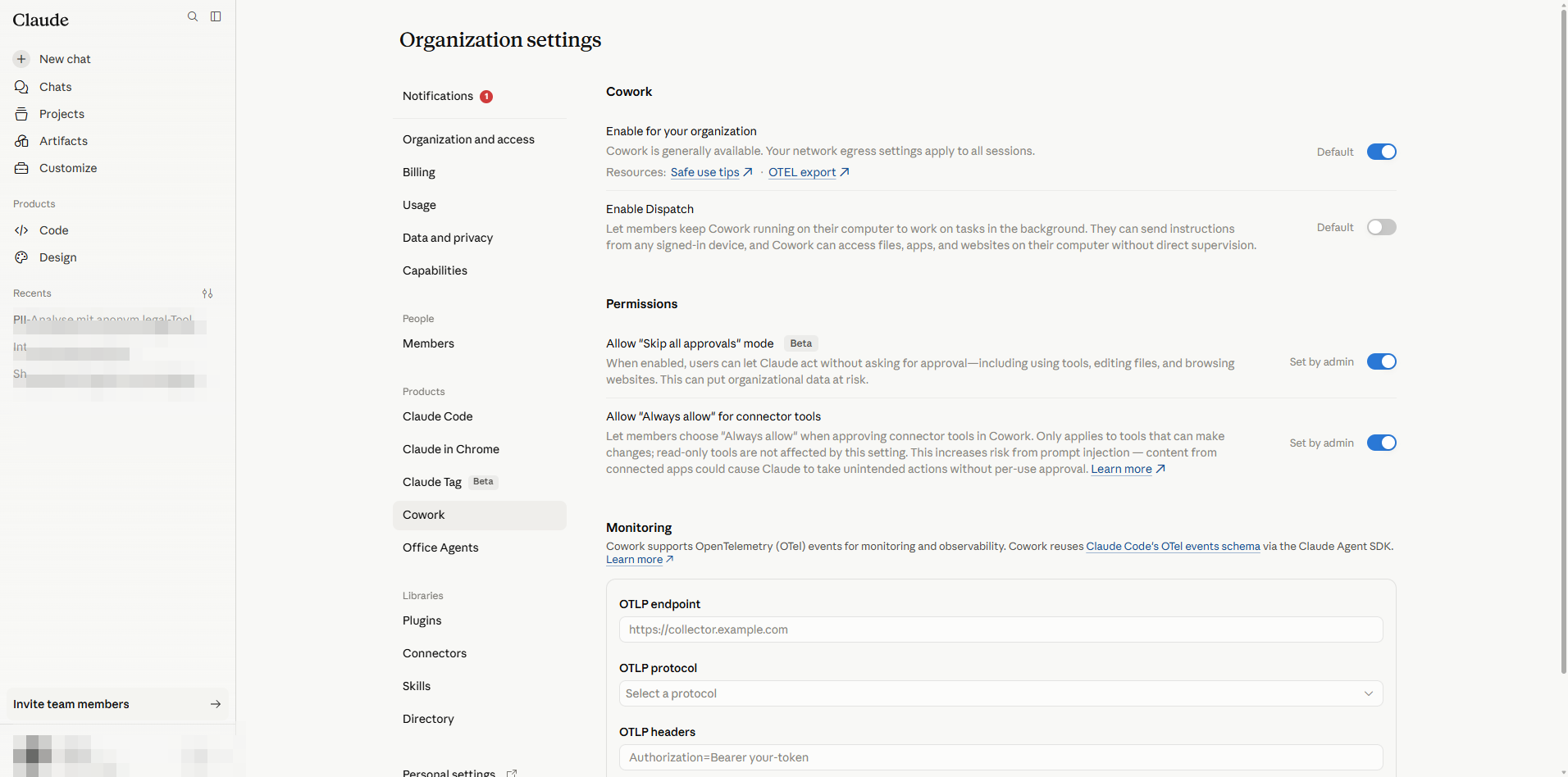Image resolution: width=1568 pixels, height=777 pixels.
Task: Click the OTLP headers input field
Action: point(1001,757)
